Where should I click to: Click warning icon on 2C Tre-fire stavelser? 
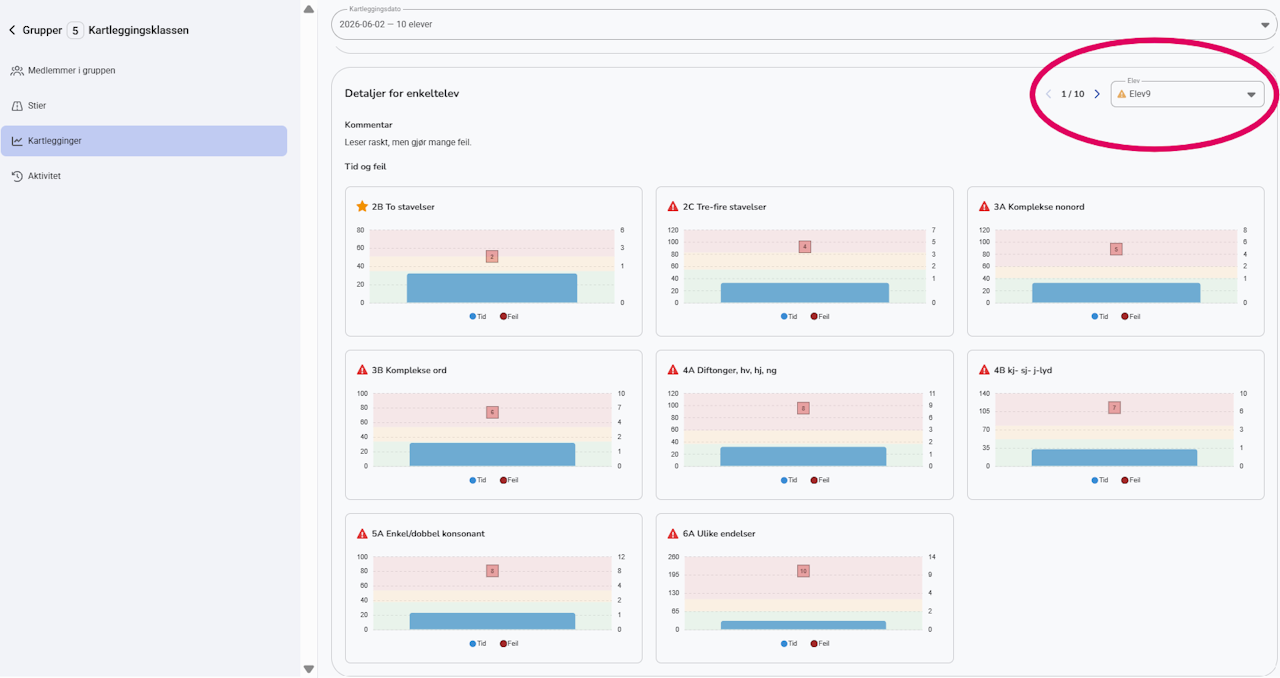[x=673, y=207]
